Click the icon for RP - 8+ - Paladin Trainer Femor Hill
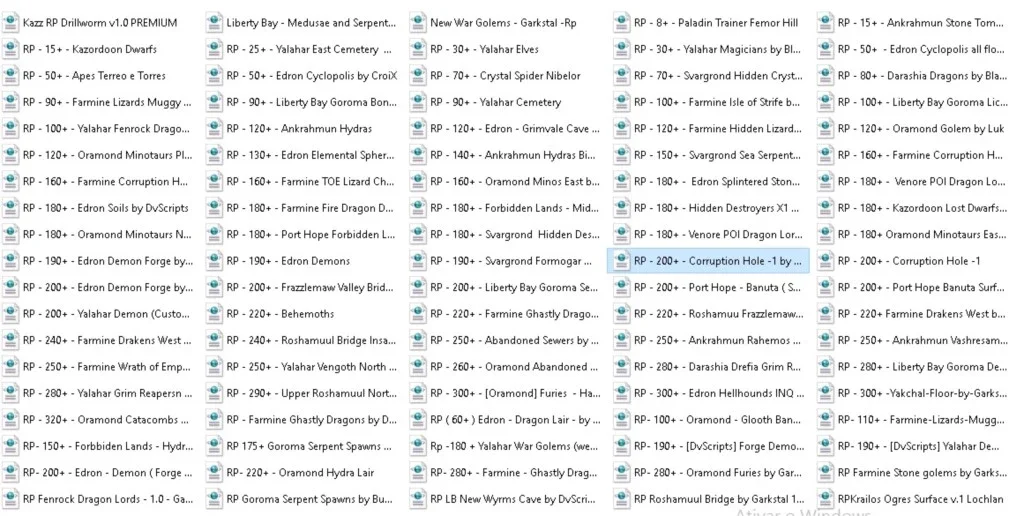This screenshot has height=516, width=1024. click(x=622, y=23)
